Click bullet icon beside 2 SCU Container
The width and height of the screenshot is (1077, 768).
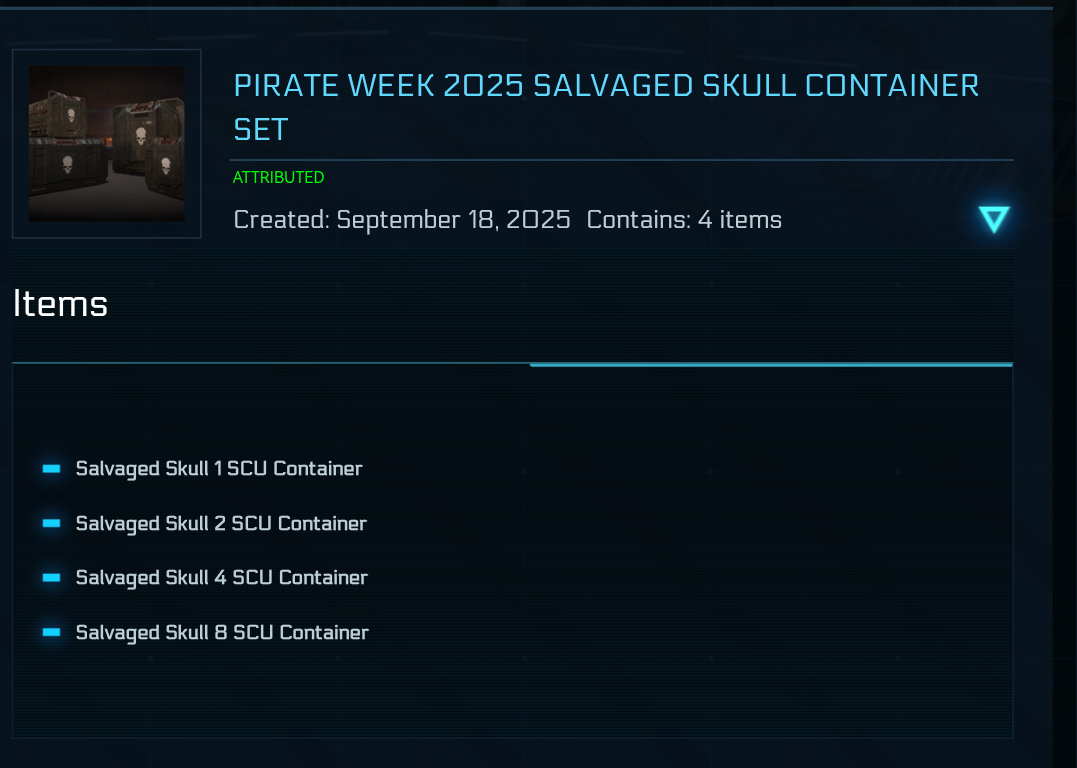coord(52,523)
